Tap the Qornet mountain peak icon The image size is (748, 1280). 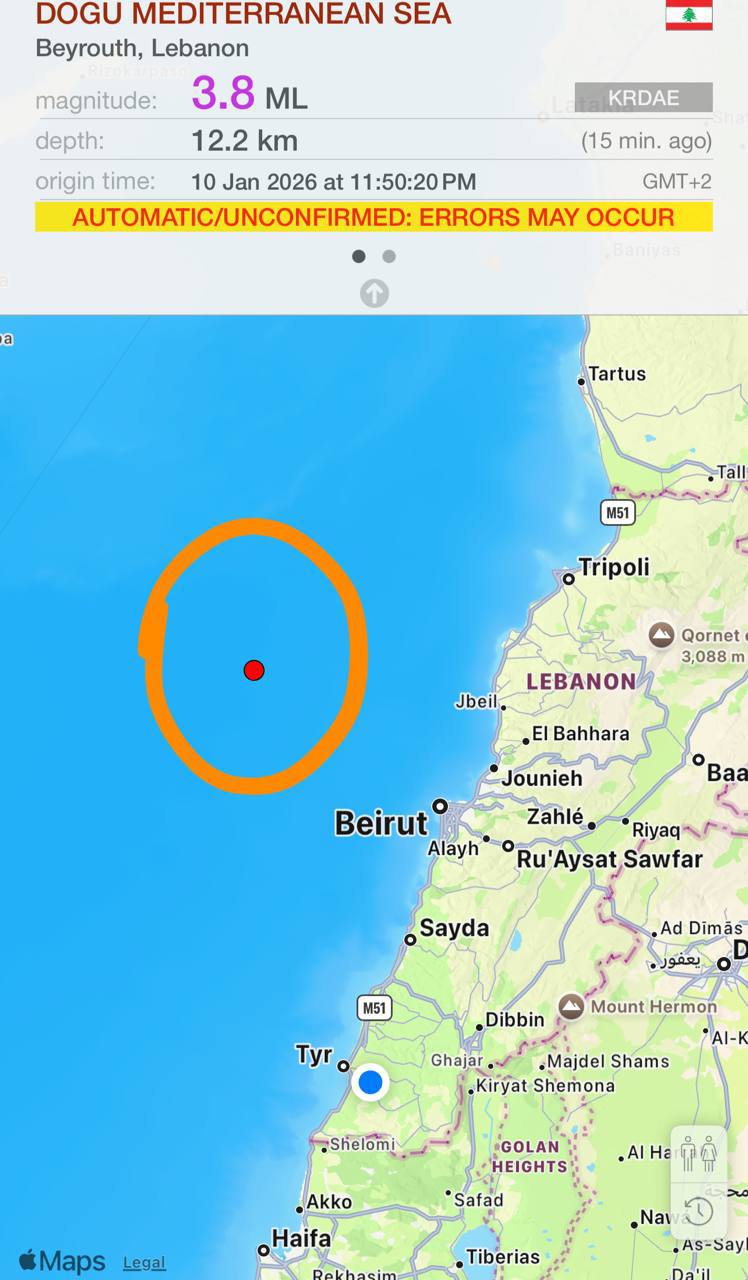coord(661,634)
